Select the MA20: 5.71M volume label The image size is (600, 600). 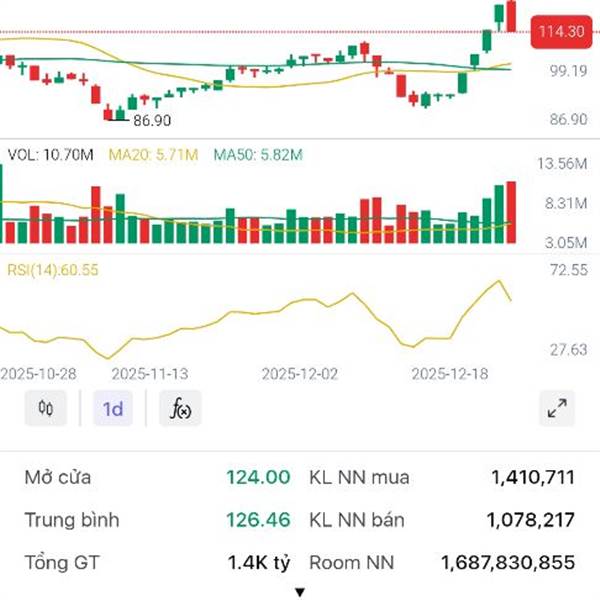click(153, 155)
